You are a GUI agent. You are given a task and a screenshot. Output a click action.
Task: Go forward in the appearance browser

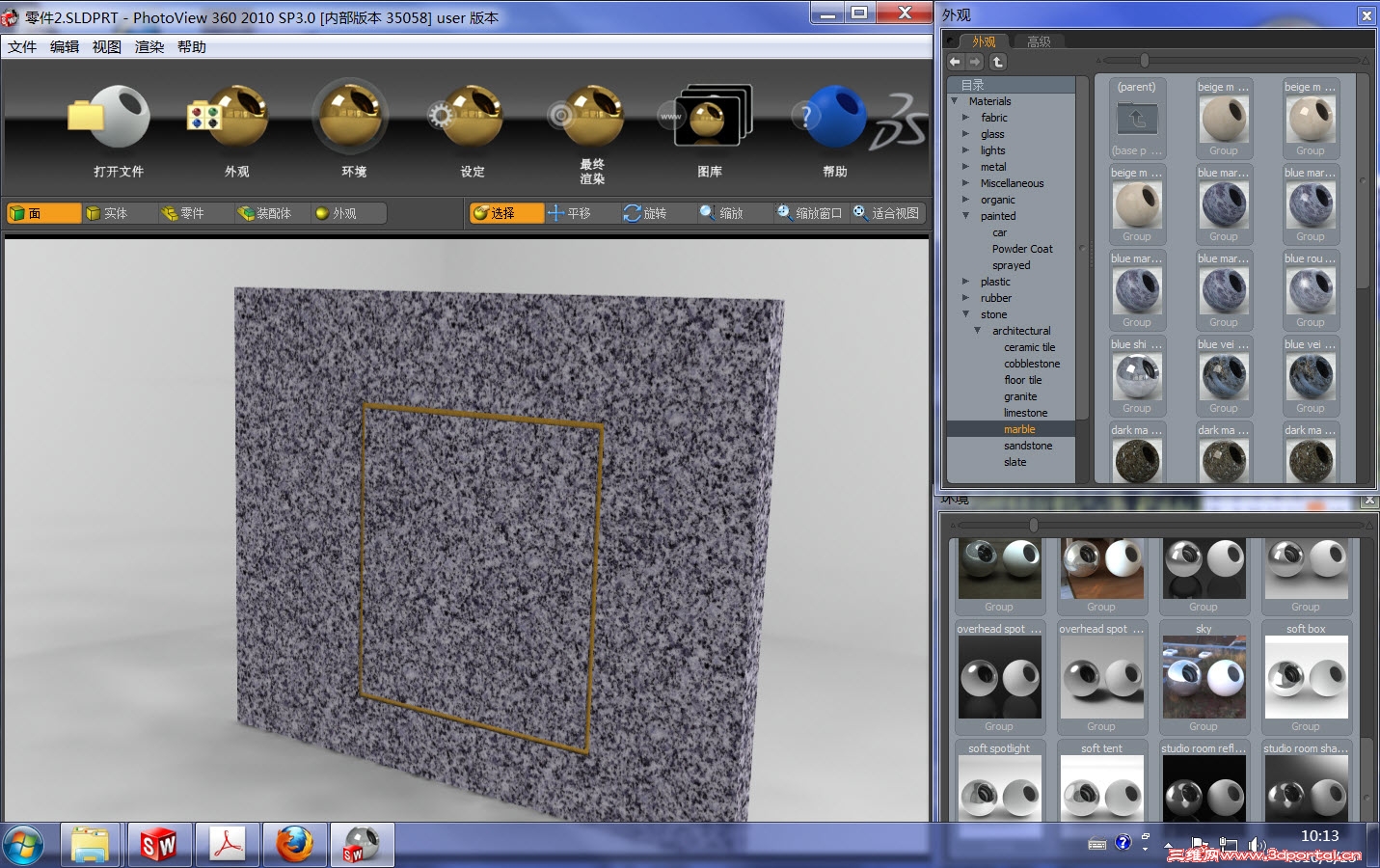tap(976, 62)
